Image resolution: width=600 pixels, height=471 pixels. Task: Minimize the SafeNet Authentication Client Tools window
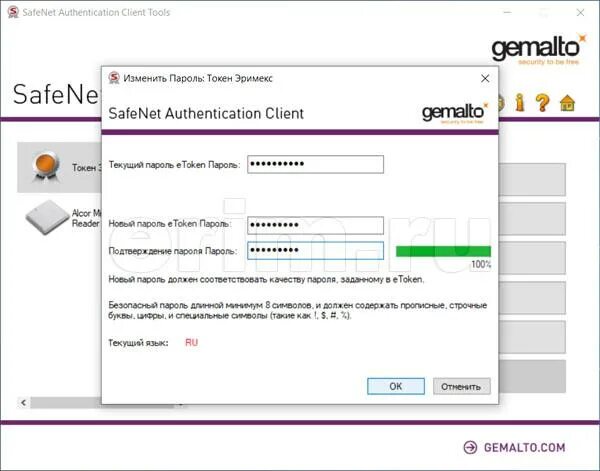507,13
